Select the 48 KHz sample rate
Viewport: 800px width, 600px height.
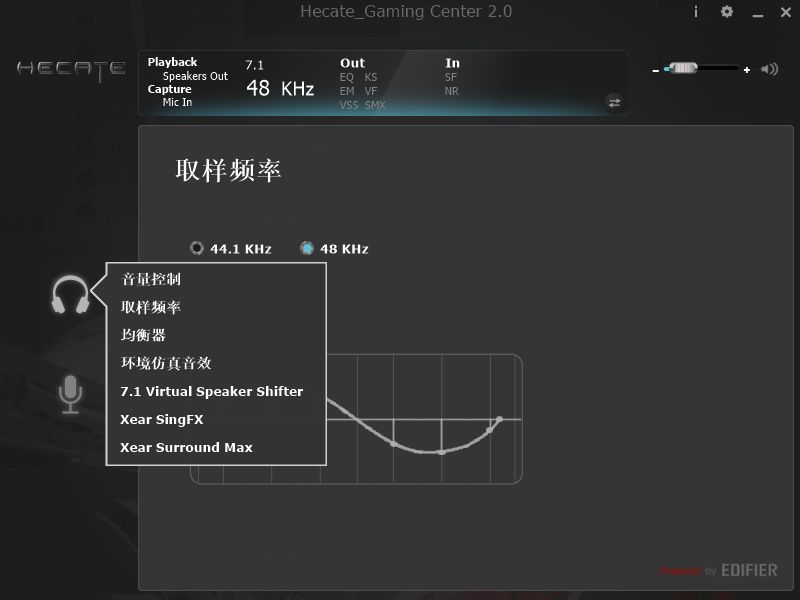pyautogui.click(x=307, y=248)
